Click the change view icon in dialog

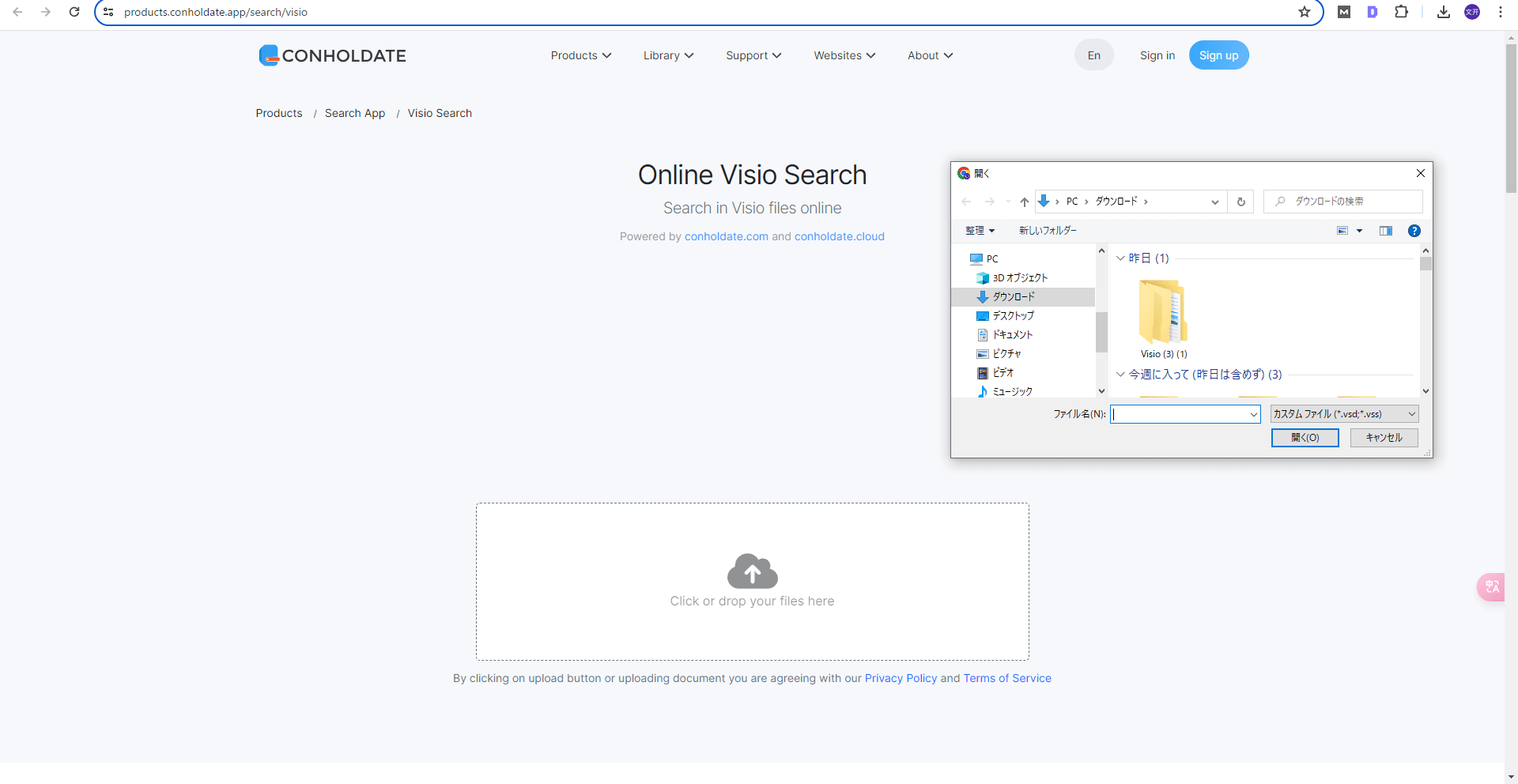(1342, 231)
